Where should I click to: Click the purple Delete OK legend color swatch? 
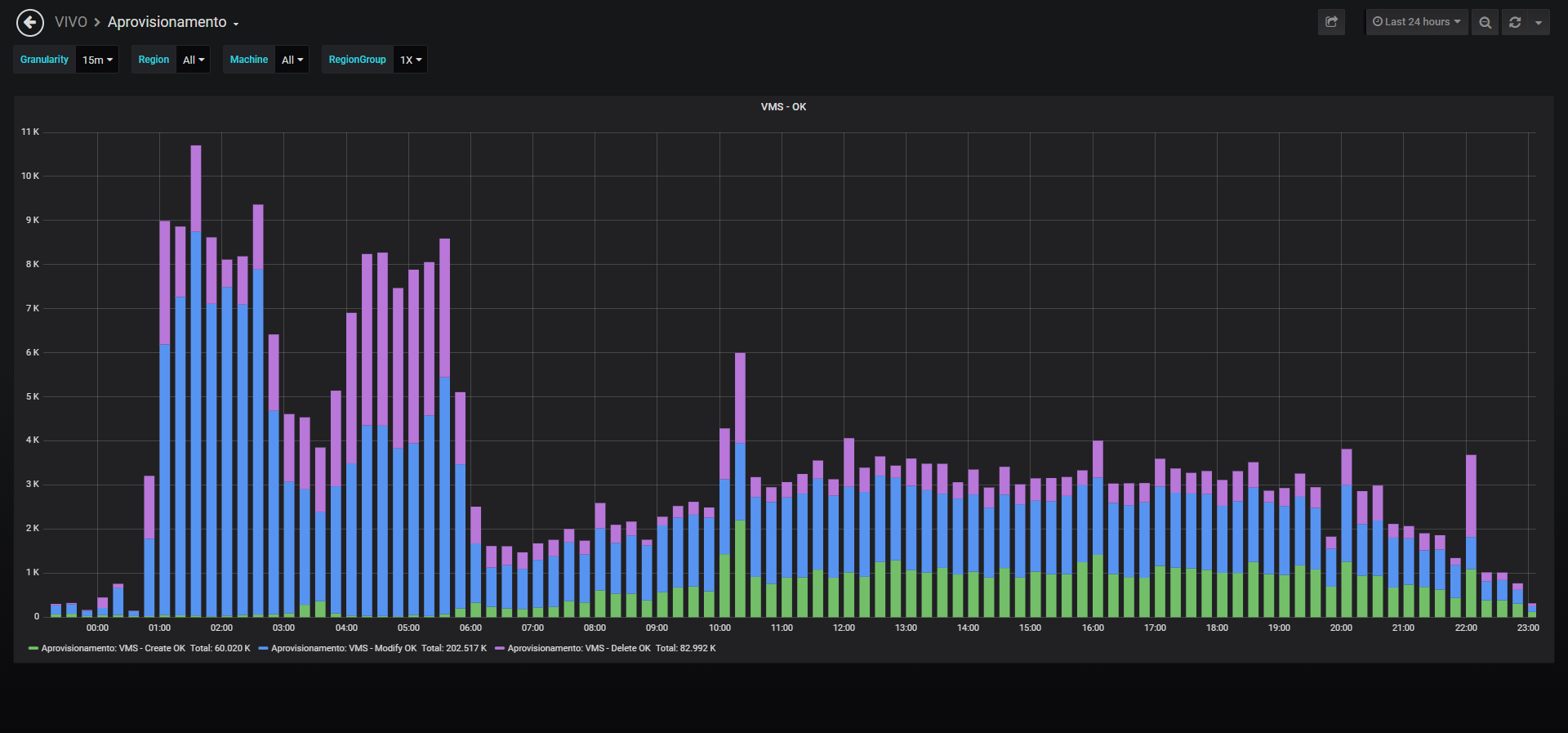tap(500, 649)
